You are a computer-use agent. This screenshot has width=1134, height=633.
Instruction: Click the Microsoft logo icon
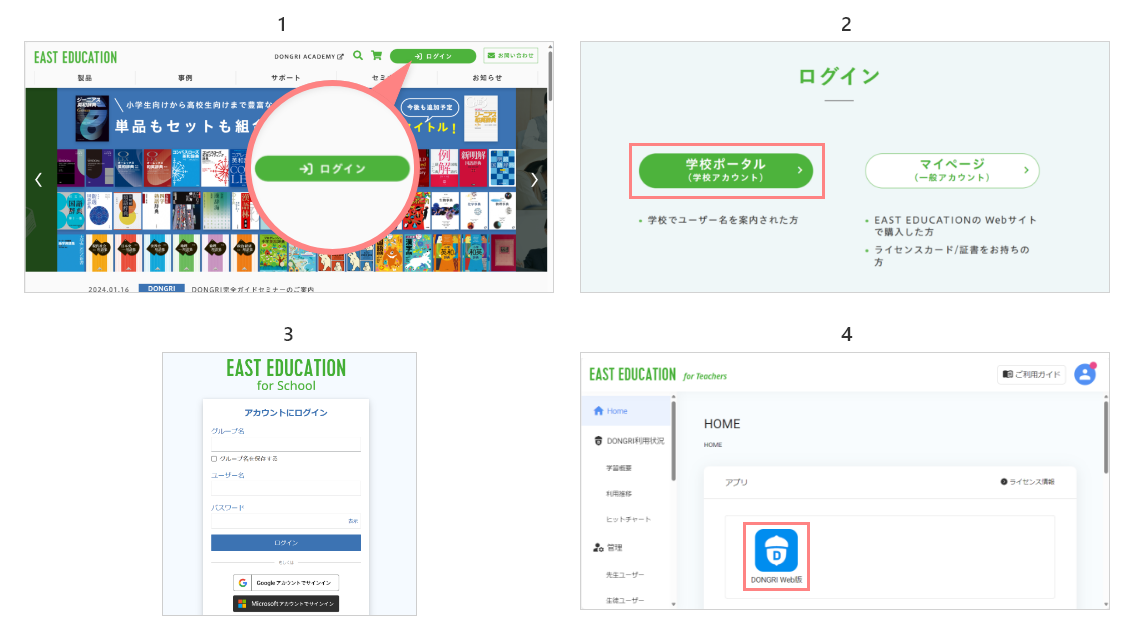click(x=242, y=603)
